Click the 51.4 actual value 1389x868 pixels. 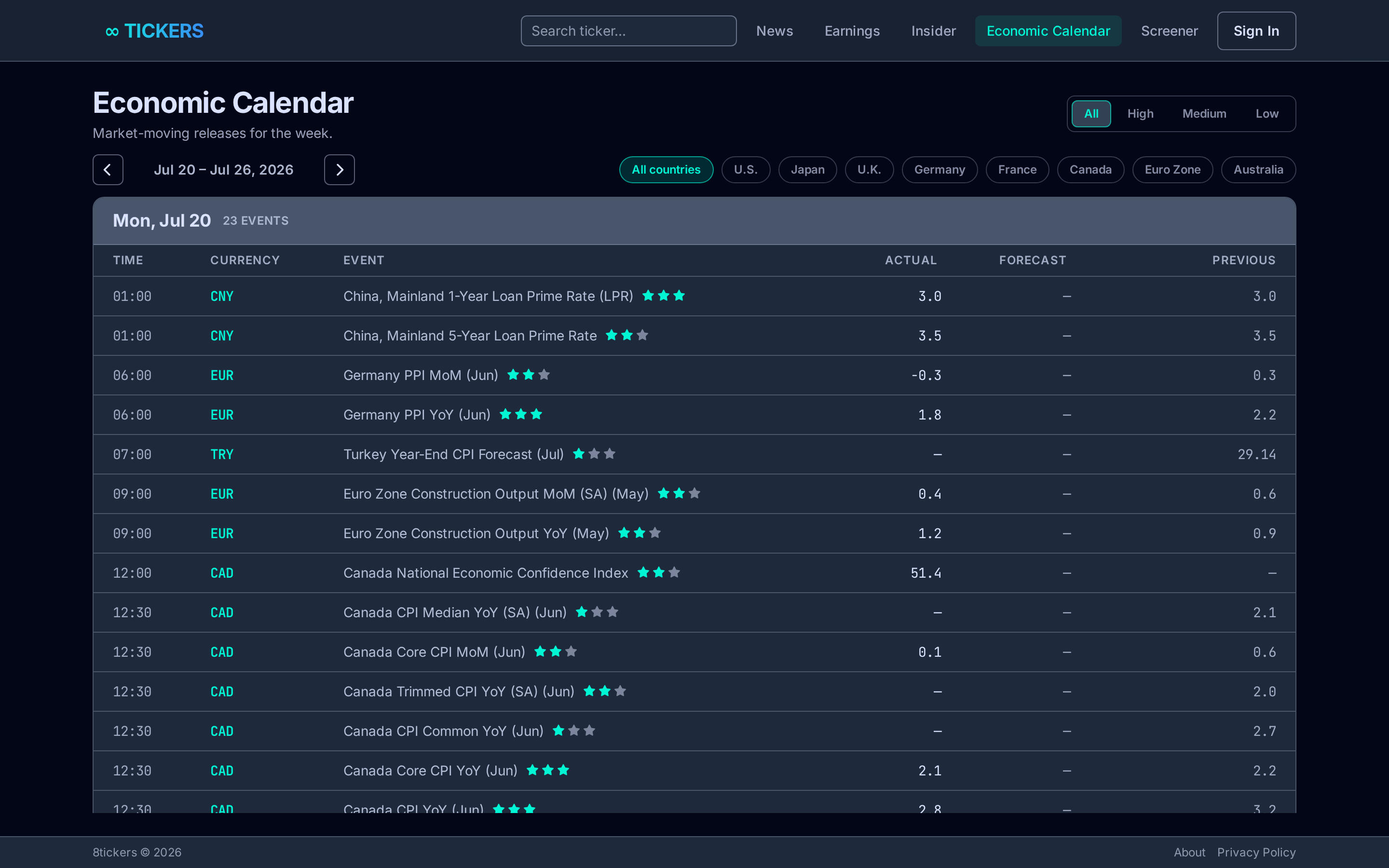(x=926, y=573)
